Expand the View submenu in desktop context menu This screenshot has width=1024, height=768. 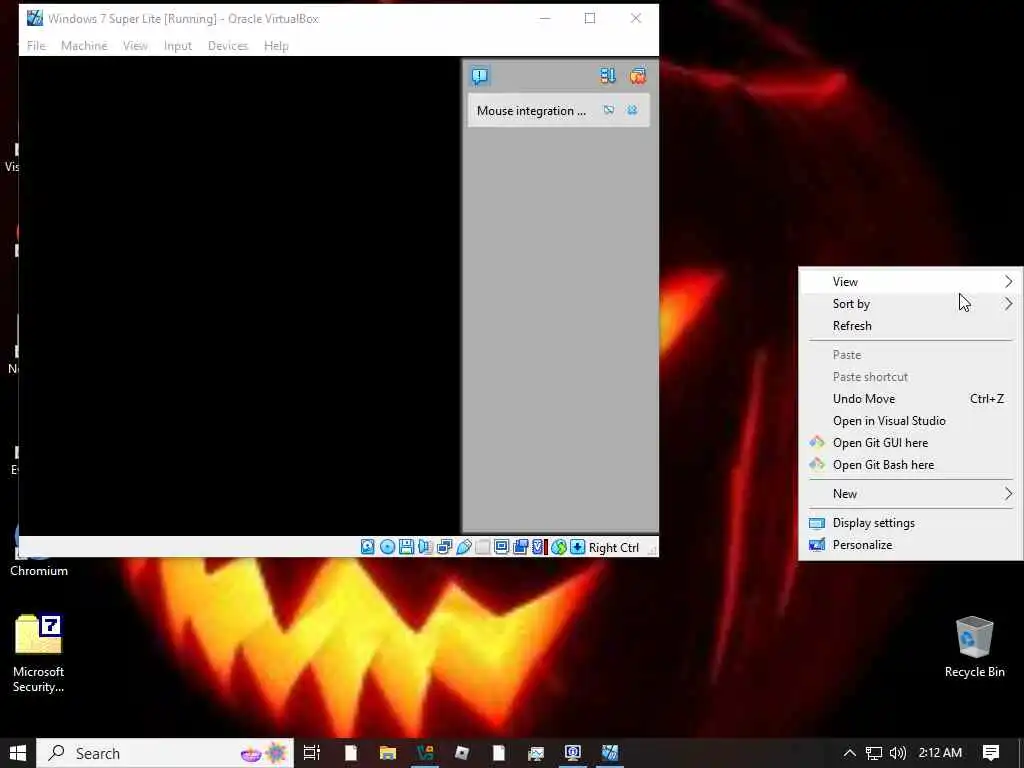[911, 281]
